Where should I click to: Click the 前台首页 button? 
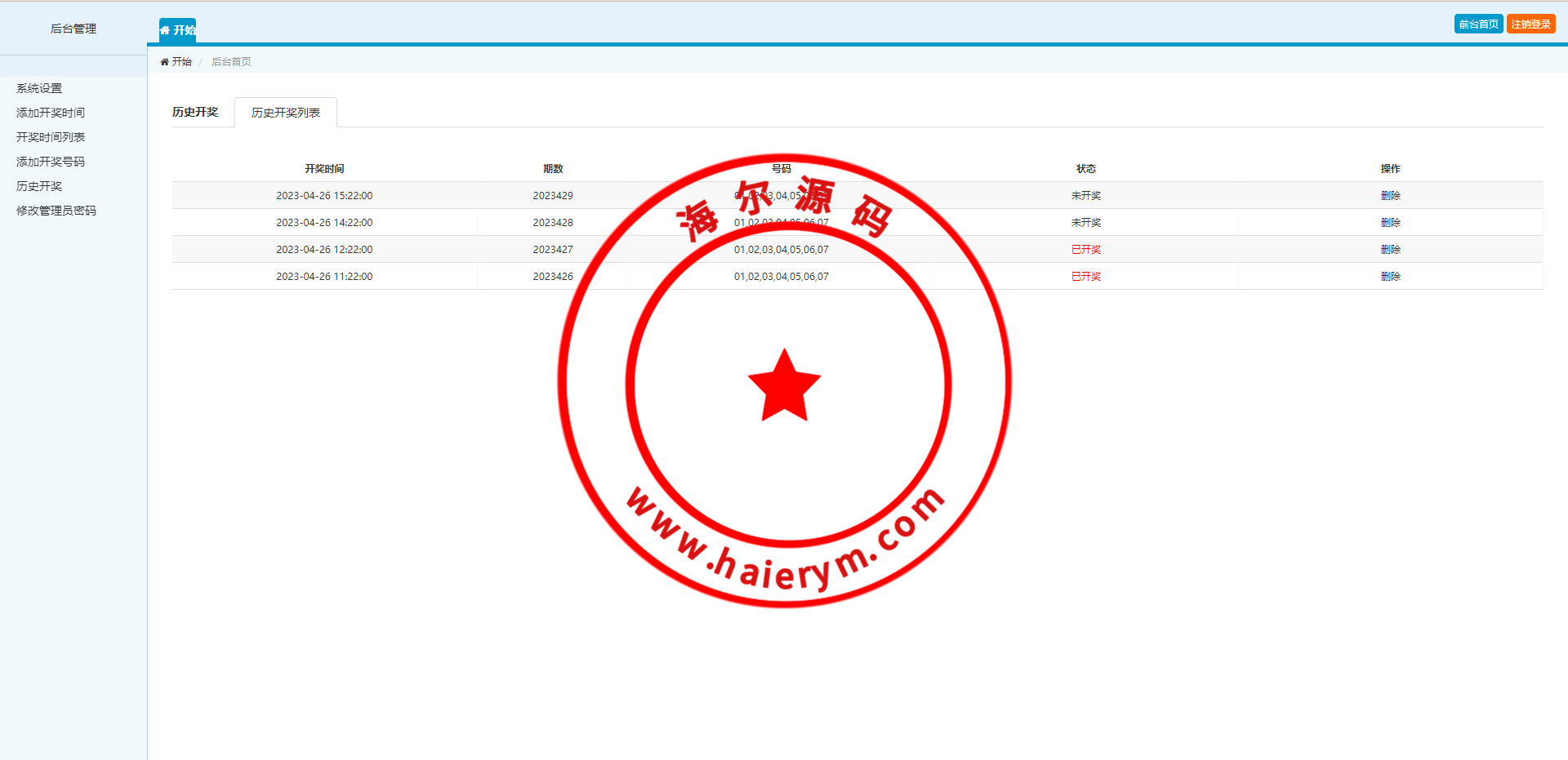click(x=1478, y=24)
